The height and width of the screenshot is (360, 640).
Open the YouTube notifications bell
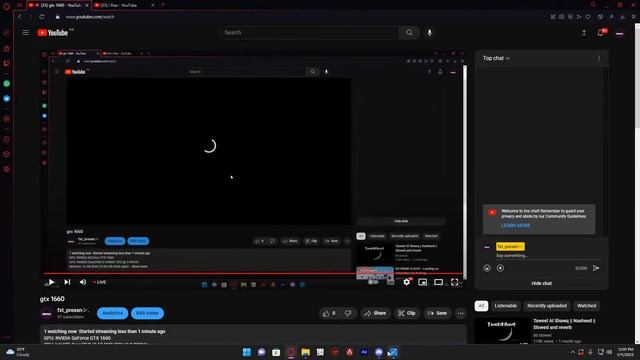[600, 33]
